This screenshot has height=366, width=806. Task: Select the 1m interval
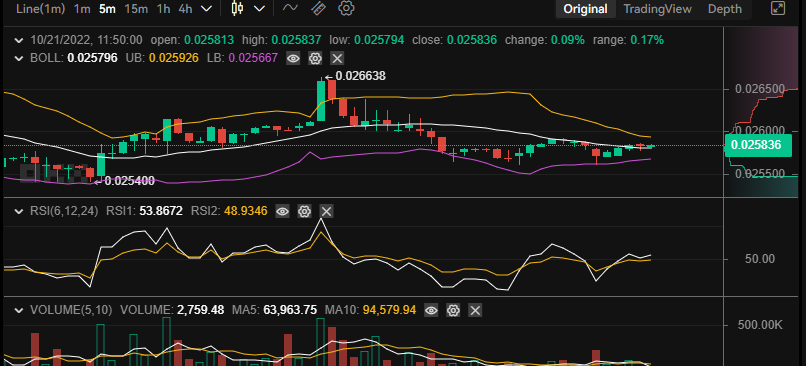pyautogui.click(x=82, y=9)
